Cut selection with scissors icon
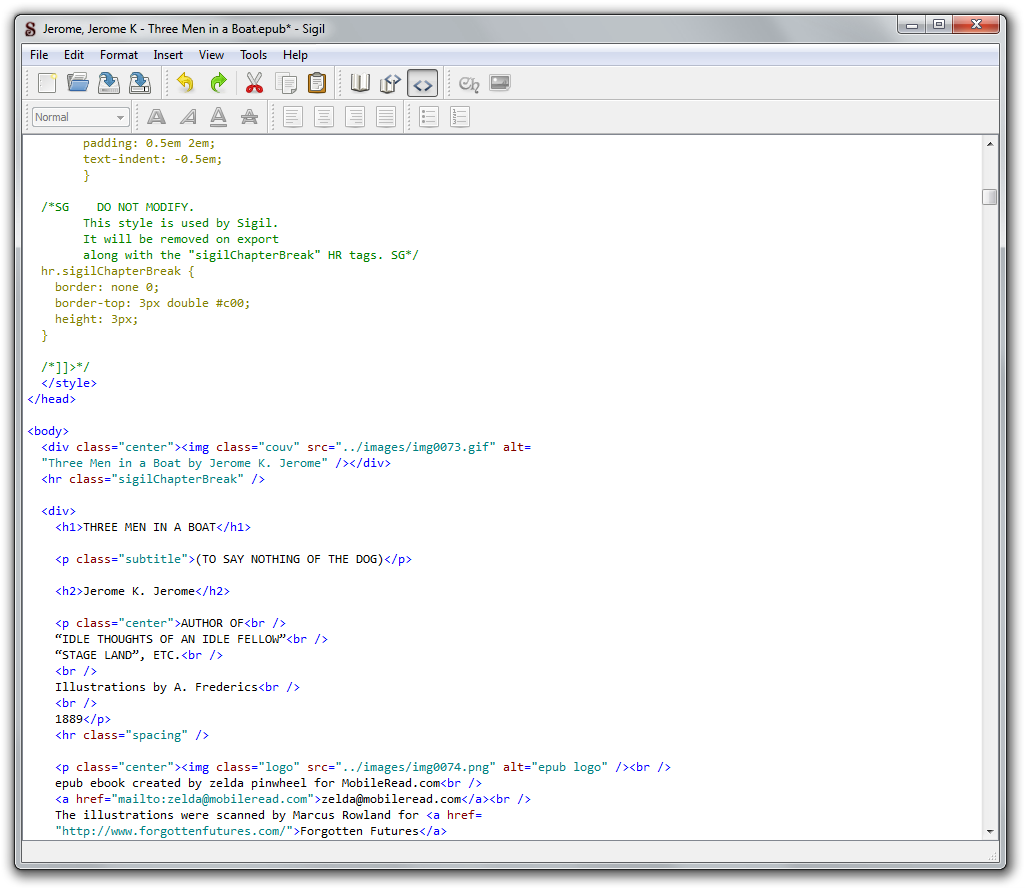1025x888 pixels. coord(254,83)
